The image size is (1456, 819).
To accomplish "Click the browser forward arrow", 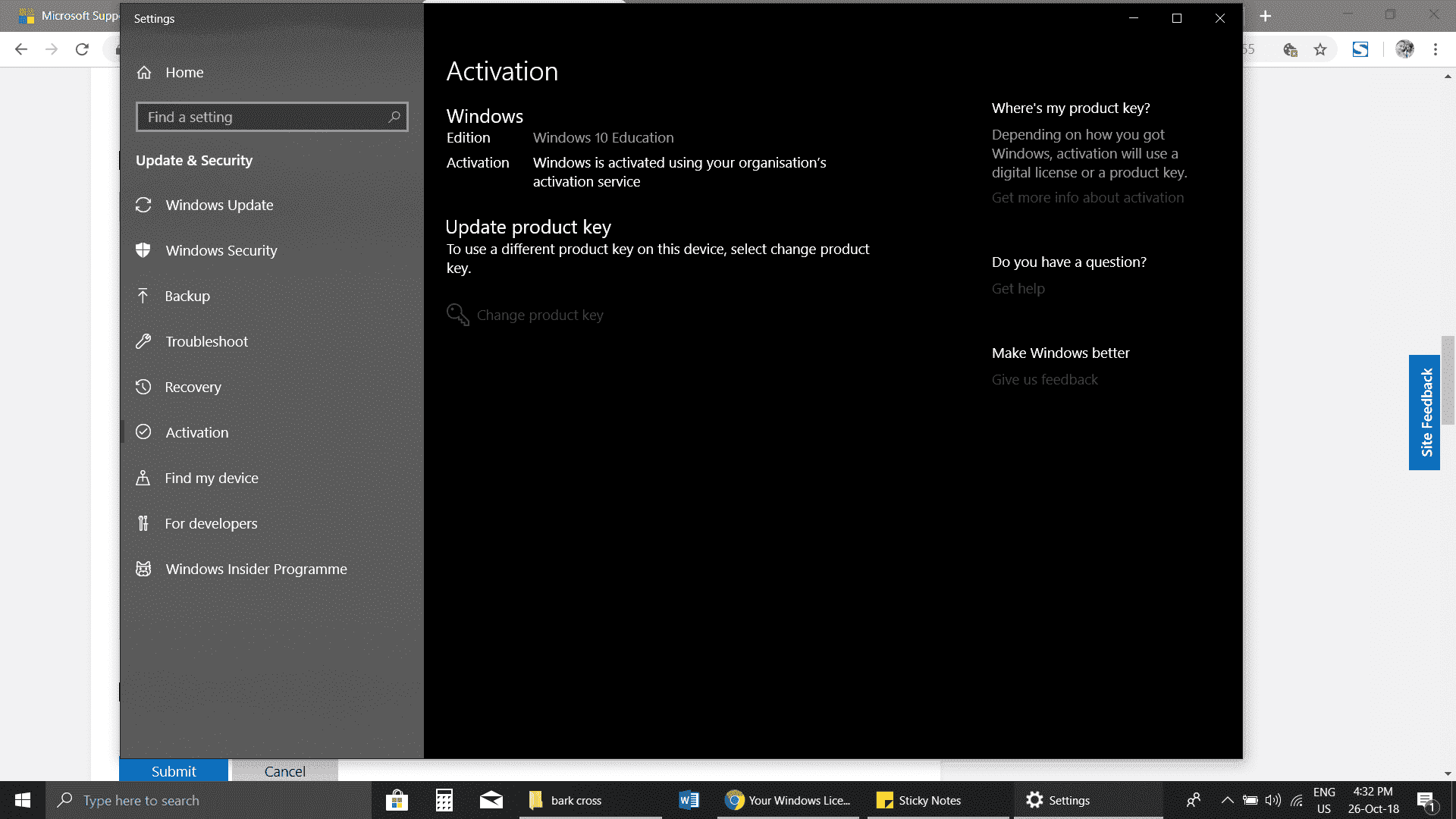I will (52, 49).
